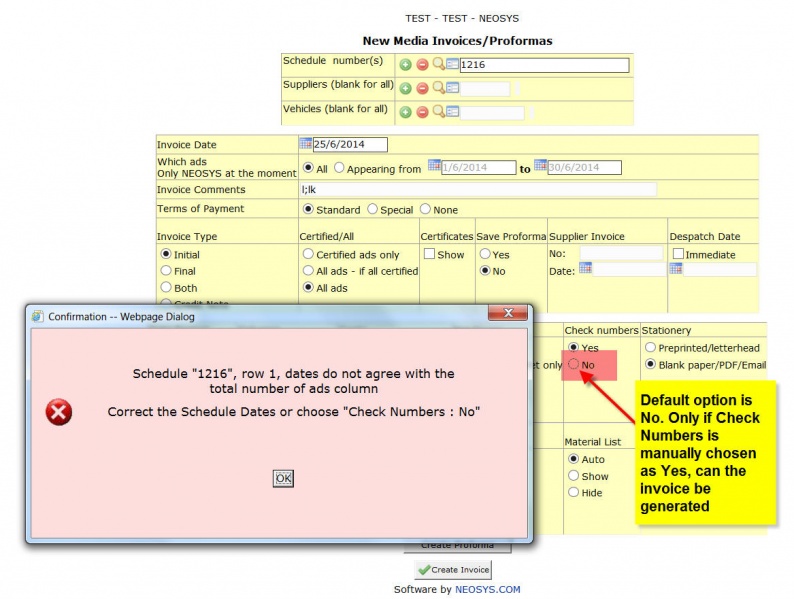Viewport: 794px width, 599px height.
Task: Click OK in the confirmation dialog
Action: 283,478
